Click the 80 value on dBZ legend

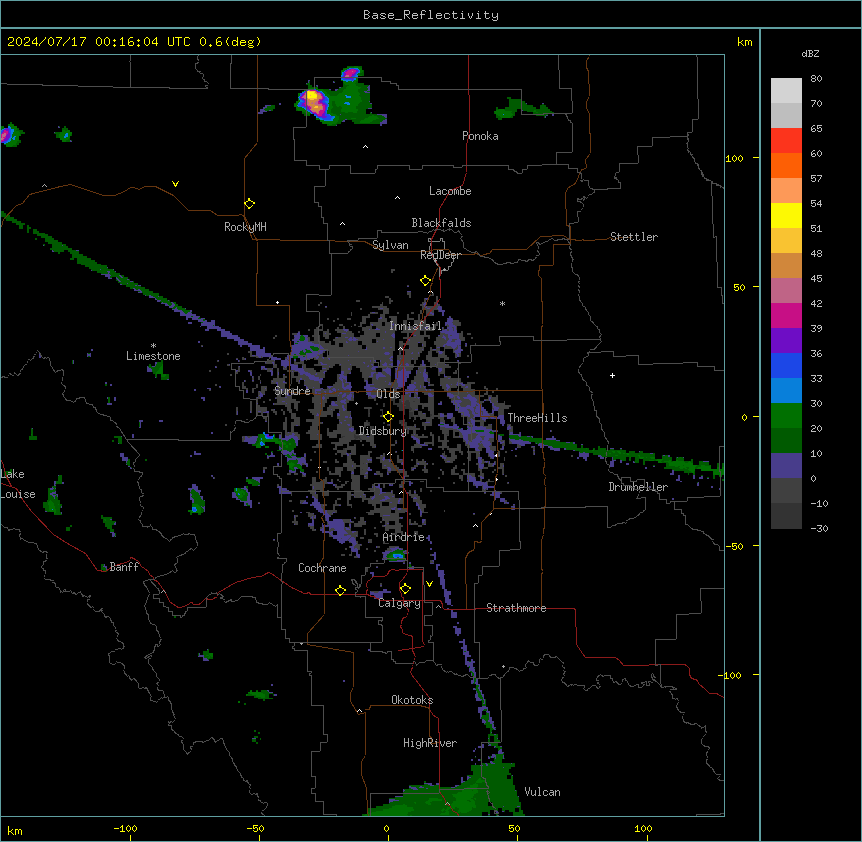click(816, 79)
